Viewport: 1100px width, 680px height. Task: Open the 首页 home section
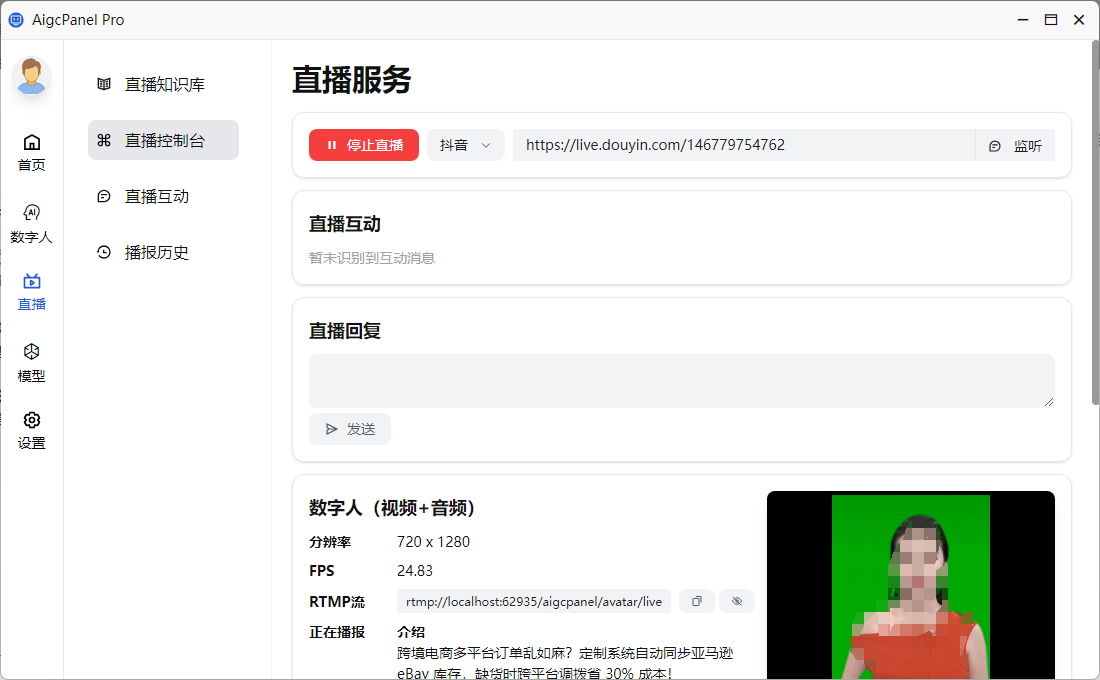click(32, 153)
